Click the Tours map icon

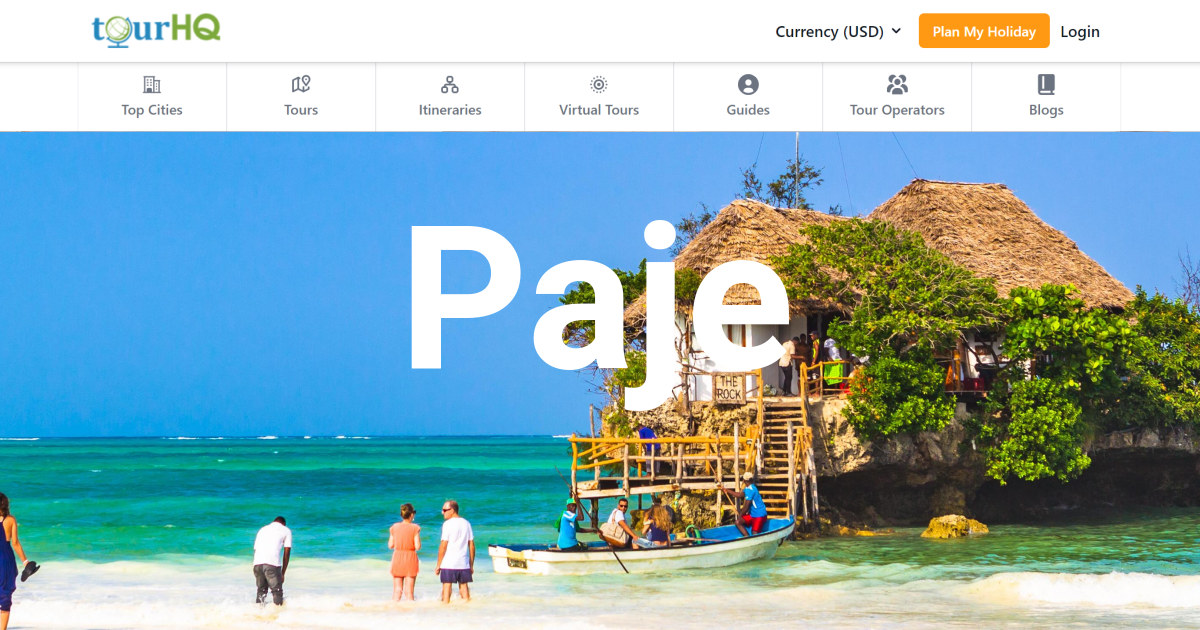tap(300, 84)
